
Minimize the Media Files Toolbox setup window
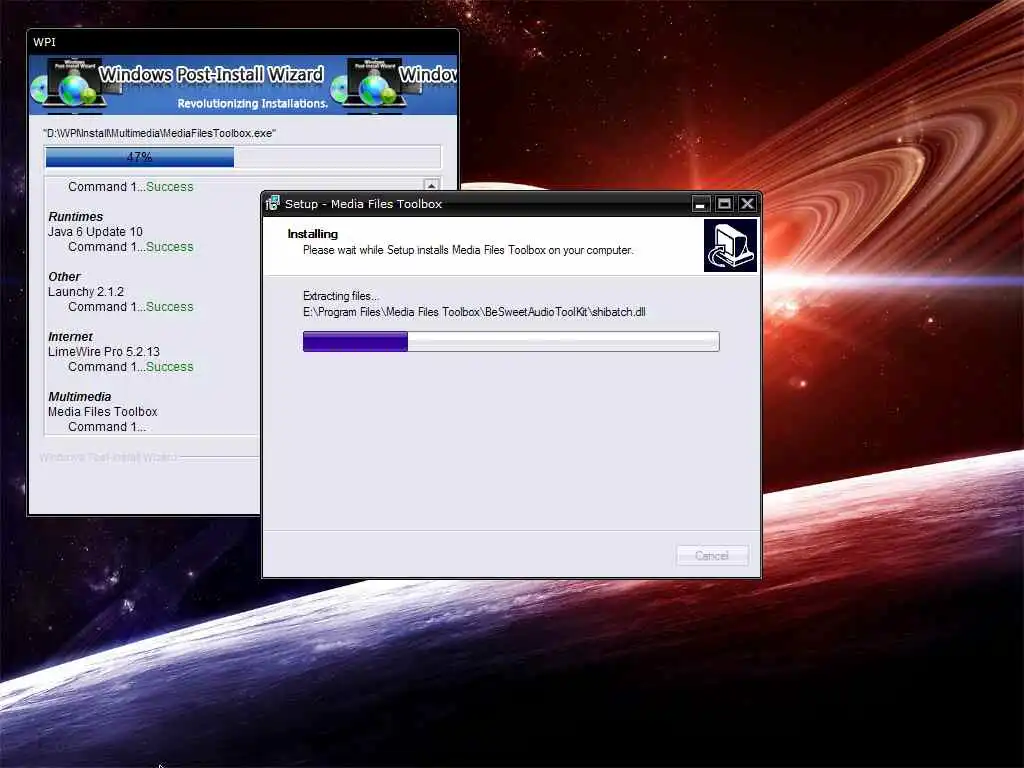701,204
